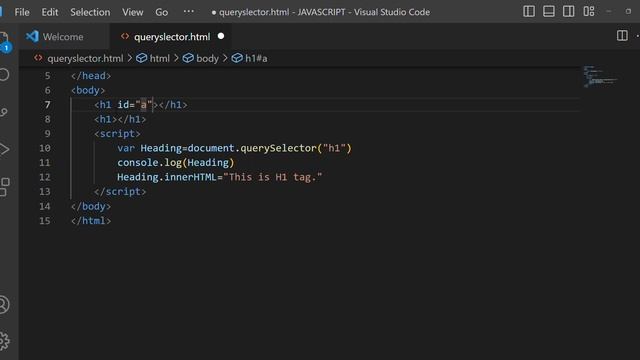Click the h1#a breadcrumb item
The width and height of the screenshot is (640, 360).
coord(256,58)
